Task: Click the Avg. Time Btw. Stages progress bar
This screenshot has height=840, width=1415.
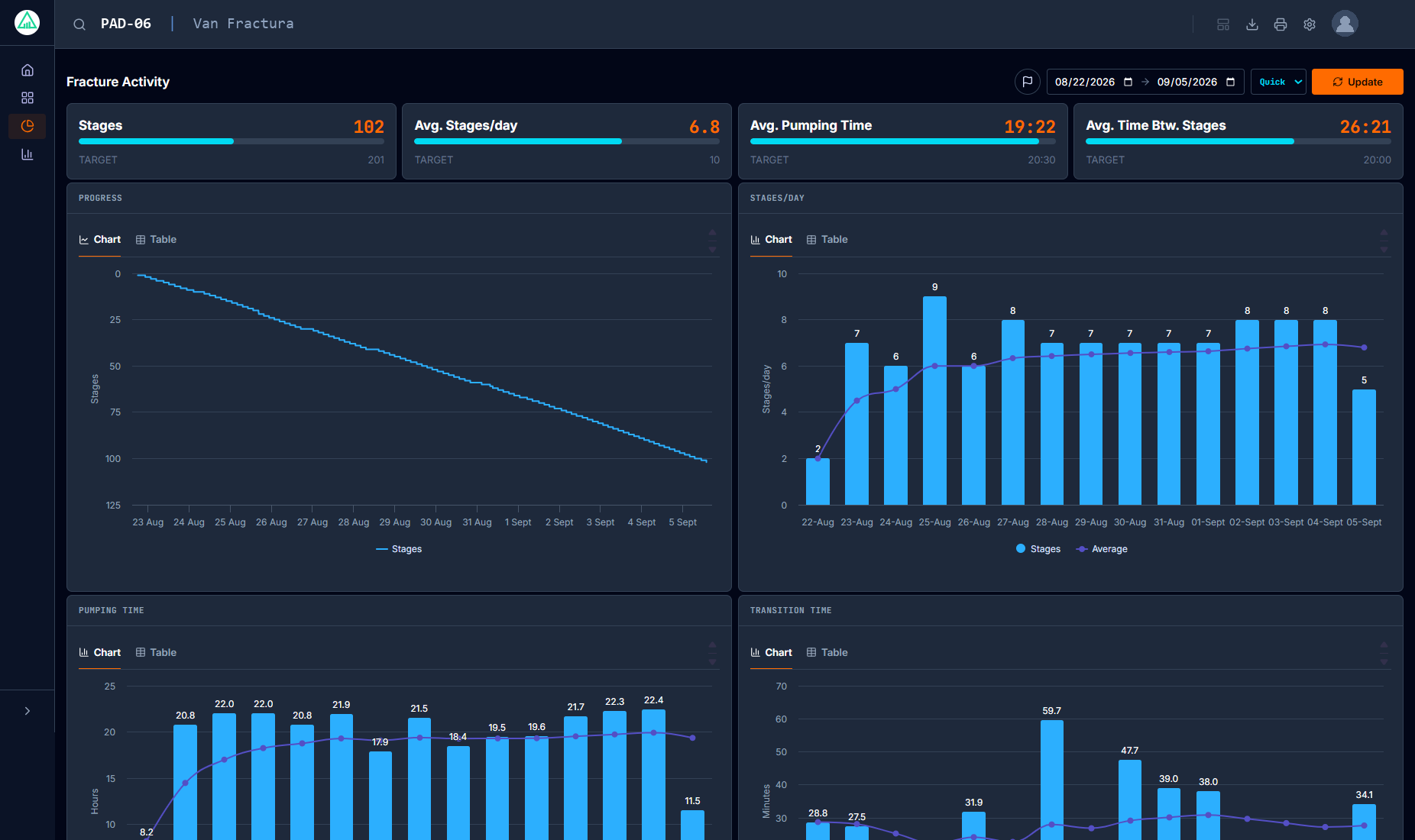Action: tap(1239, 141)
